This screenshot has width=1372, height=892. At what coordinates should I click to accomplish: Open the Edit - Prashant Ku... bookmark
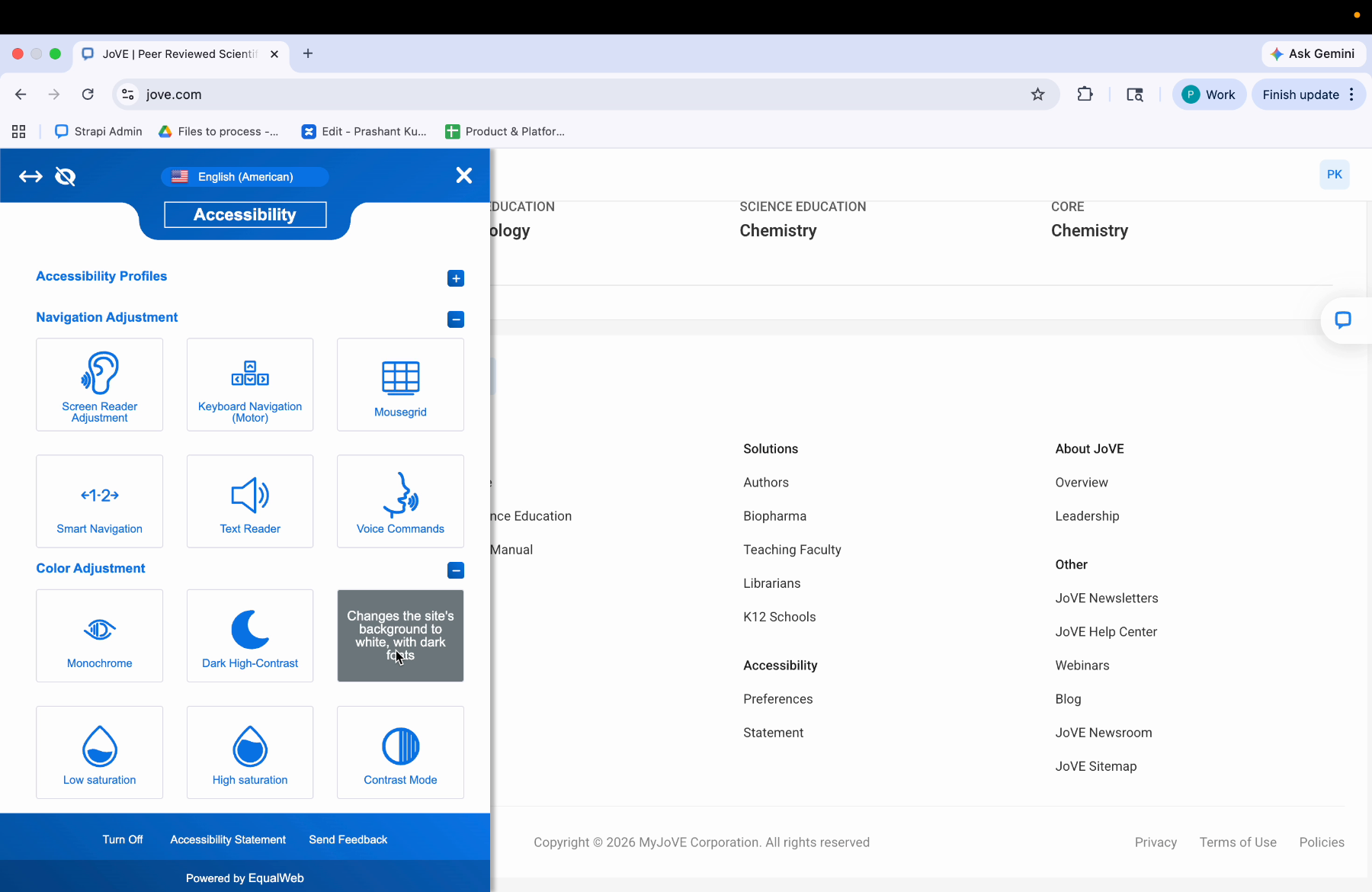coord(364,131)
